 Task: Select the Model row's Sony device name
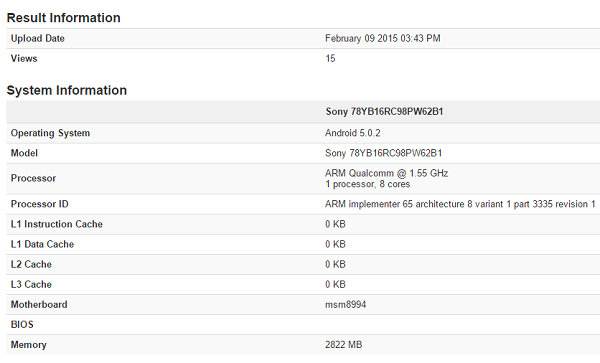tap(383, 153)
